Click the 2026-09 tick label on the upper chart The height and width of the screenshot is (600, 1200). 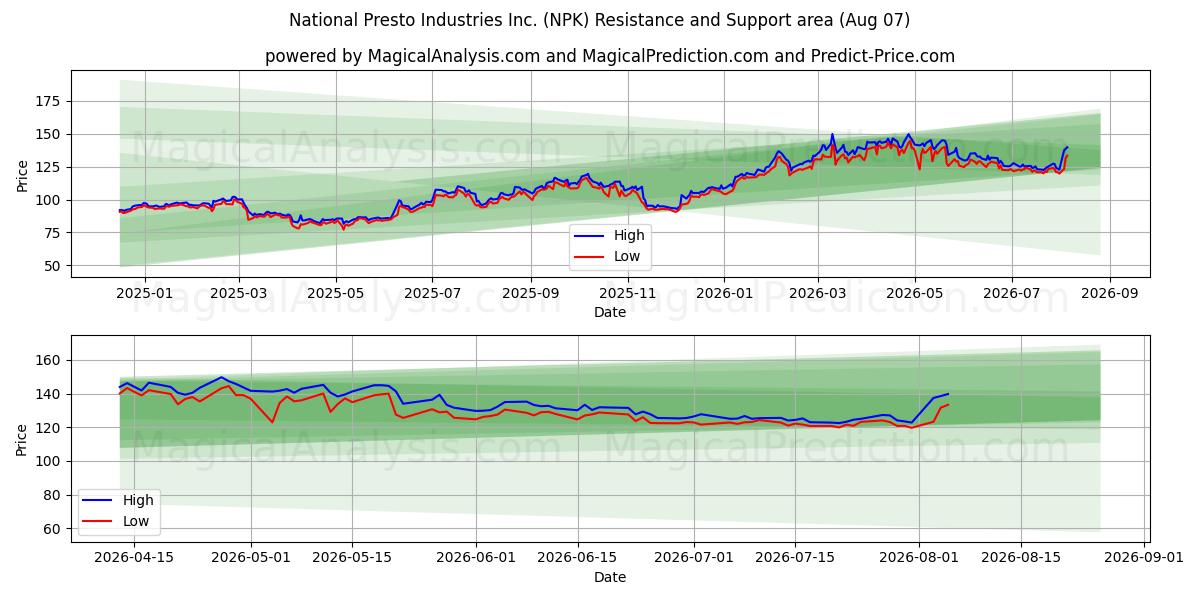[x=1109, y=294]
